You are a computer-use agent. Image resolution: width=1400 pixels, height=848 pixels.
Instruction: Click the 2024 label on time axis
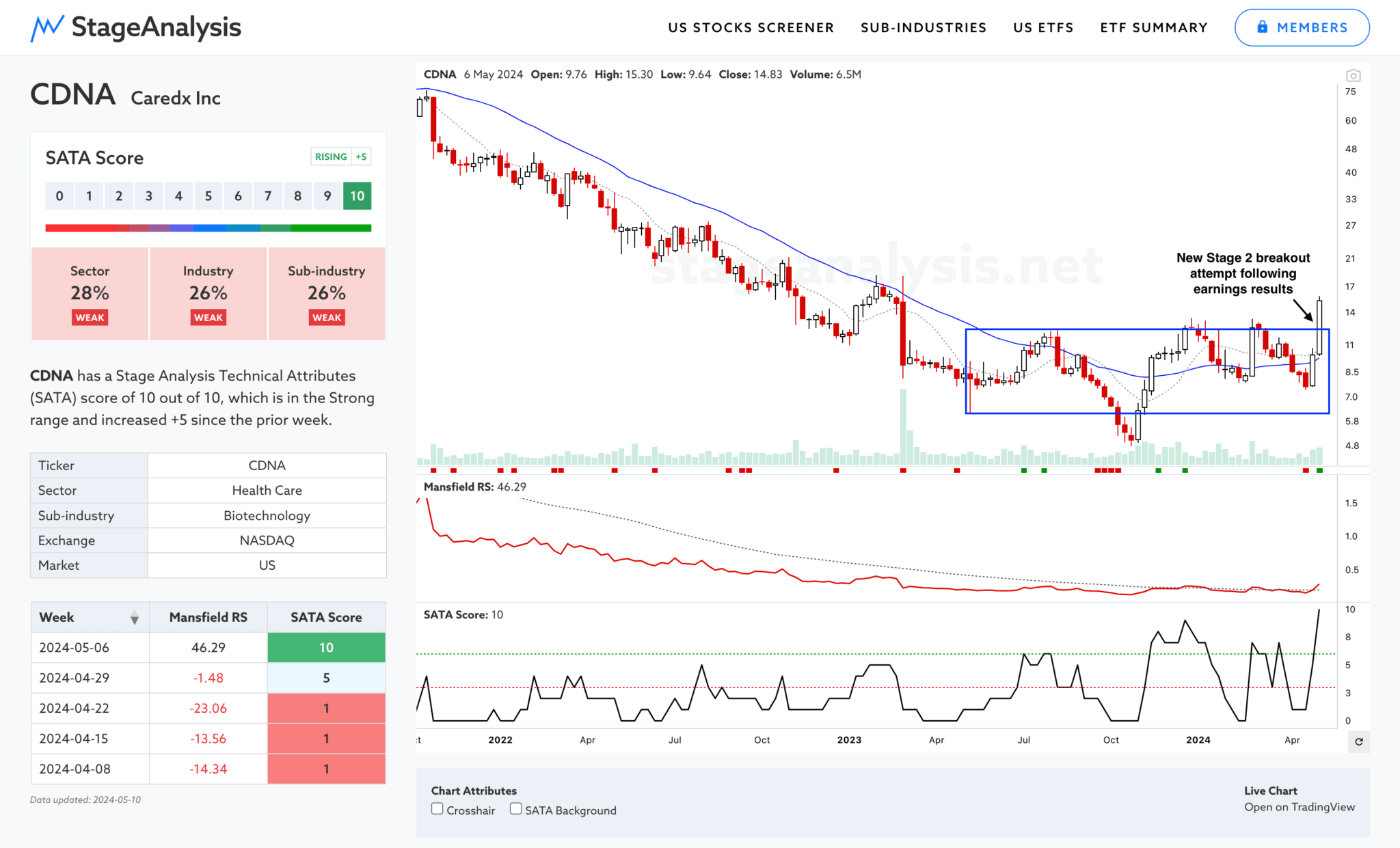point(1198,739)
